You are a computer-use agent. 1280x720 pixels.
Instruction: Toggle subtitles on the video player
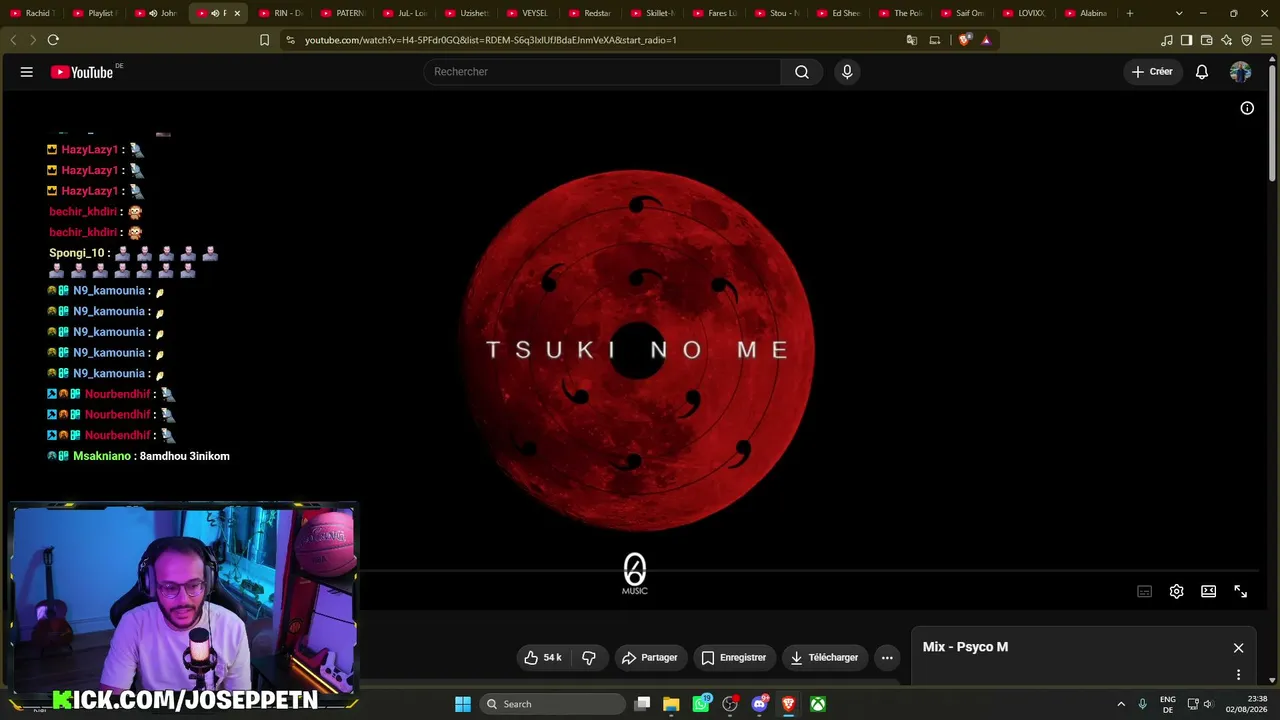1145,591
